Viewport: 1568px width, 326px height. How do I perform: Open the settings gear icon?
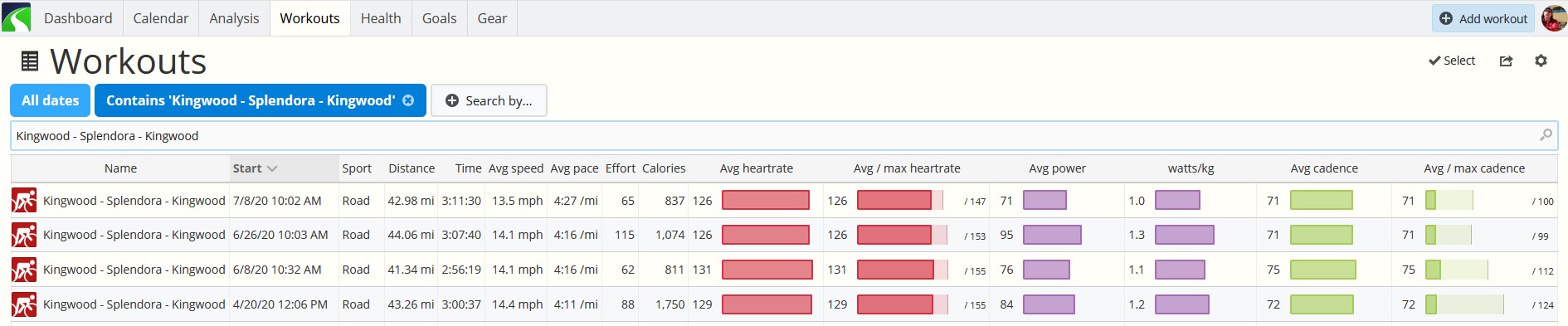pyautogui.click(x=1541, y=61)
